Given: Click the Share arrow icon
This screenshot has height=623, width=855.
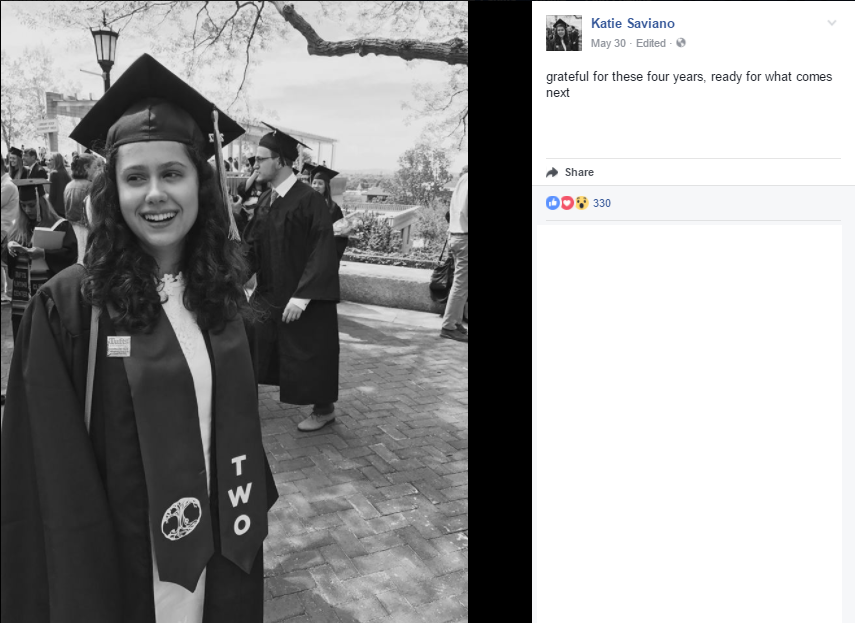Looking at the screenshot, I should click(552, 173).
